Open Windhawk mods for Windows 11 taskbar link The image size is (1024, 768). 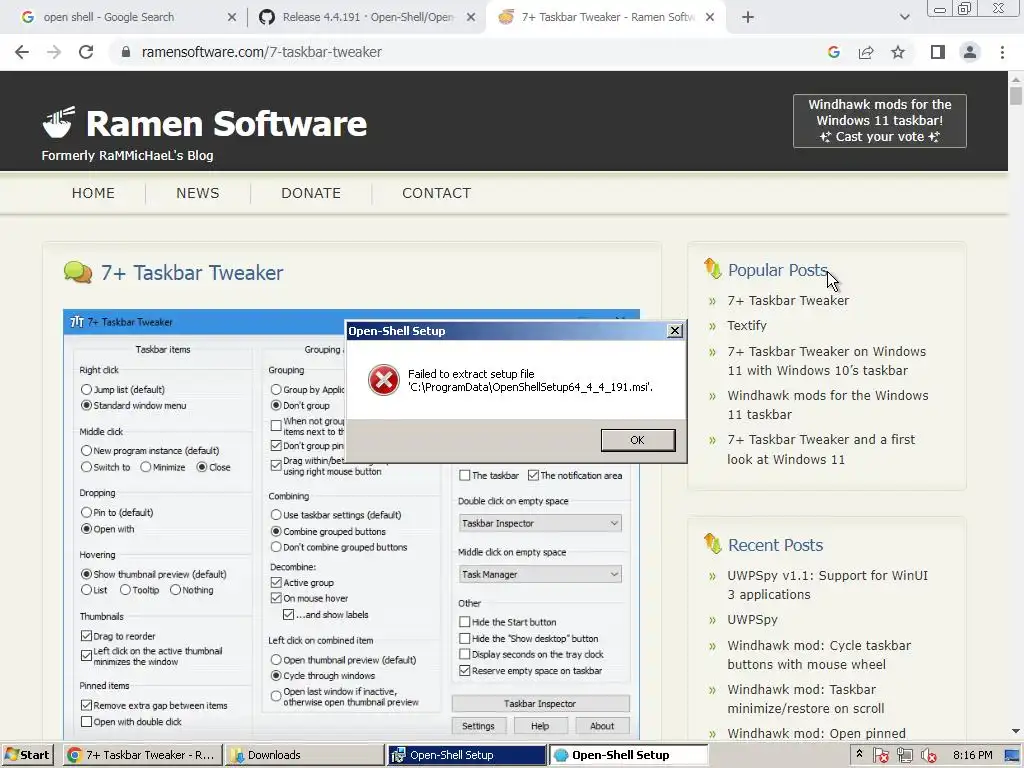click(828, 405)
